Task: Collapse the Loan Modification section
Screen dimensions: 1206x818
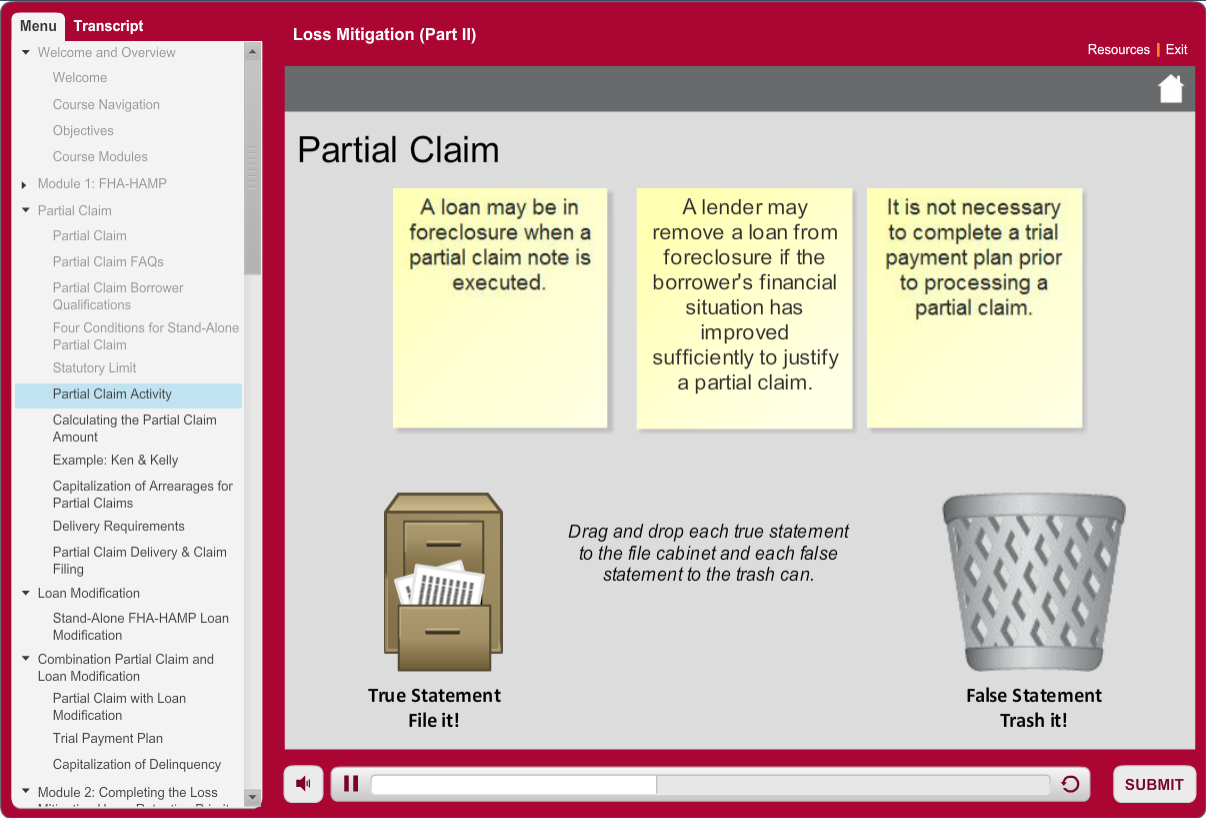Action: point(26,594)
